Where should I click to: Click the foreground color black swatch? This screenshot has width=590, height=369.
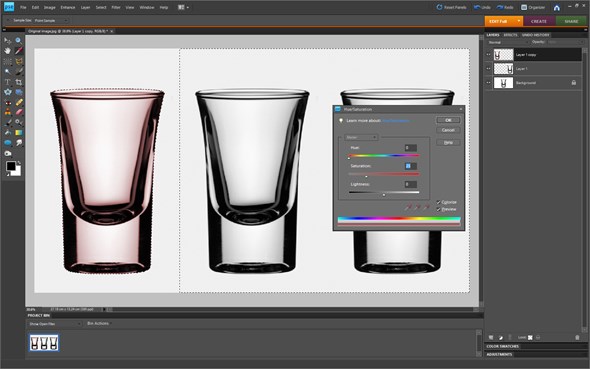[x=11, y=166]
